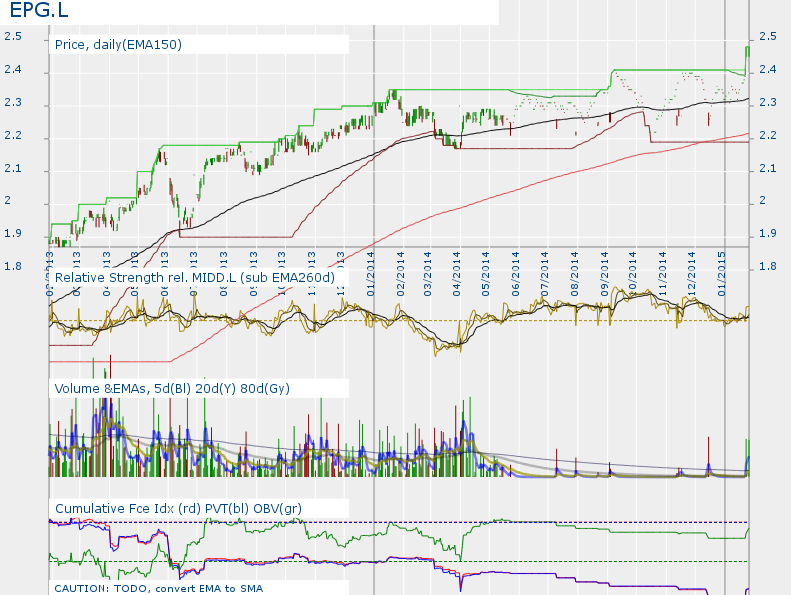Image resolution: width=791 pixels, height=595 pixels.
Task: Click the 1.9 value on left price axis
Action: [x=13, y=234]
